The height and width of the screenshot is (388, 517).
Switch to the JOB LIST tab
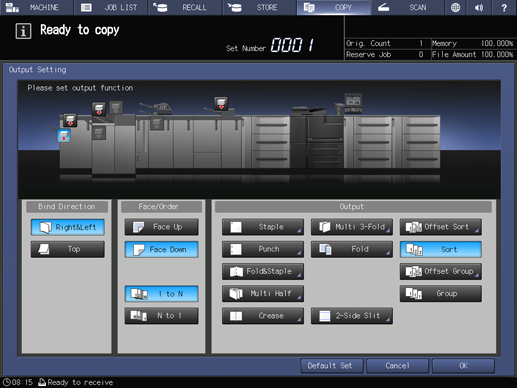(x=111, y=7)
